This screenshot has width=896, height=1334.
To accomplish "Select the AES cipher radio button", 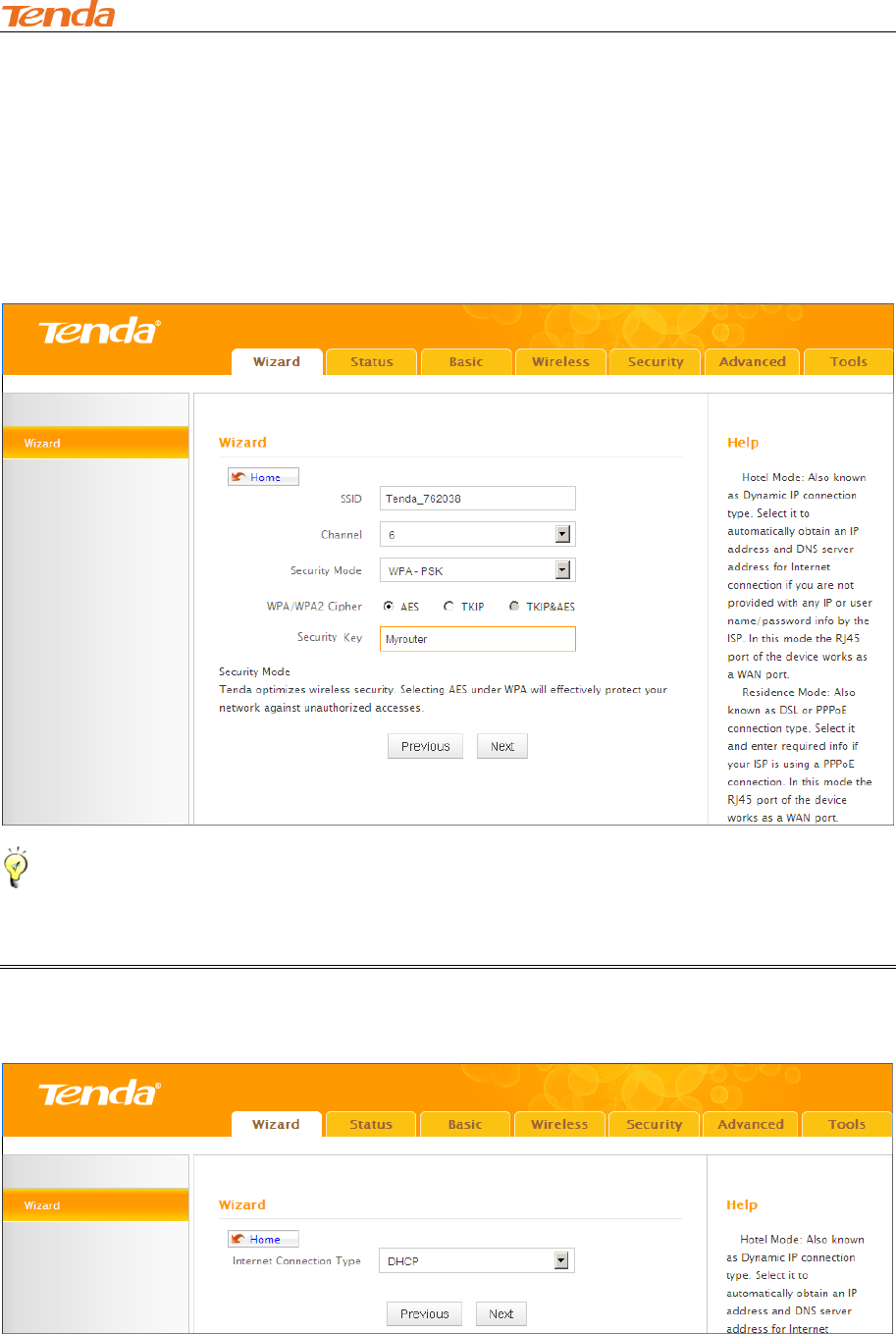I will (389, 607).
